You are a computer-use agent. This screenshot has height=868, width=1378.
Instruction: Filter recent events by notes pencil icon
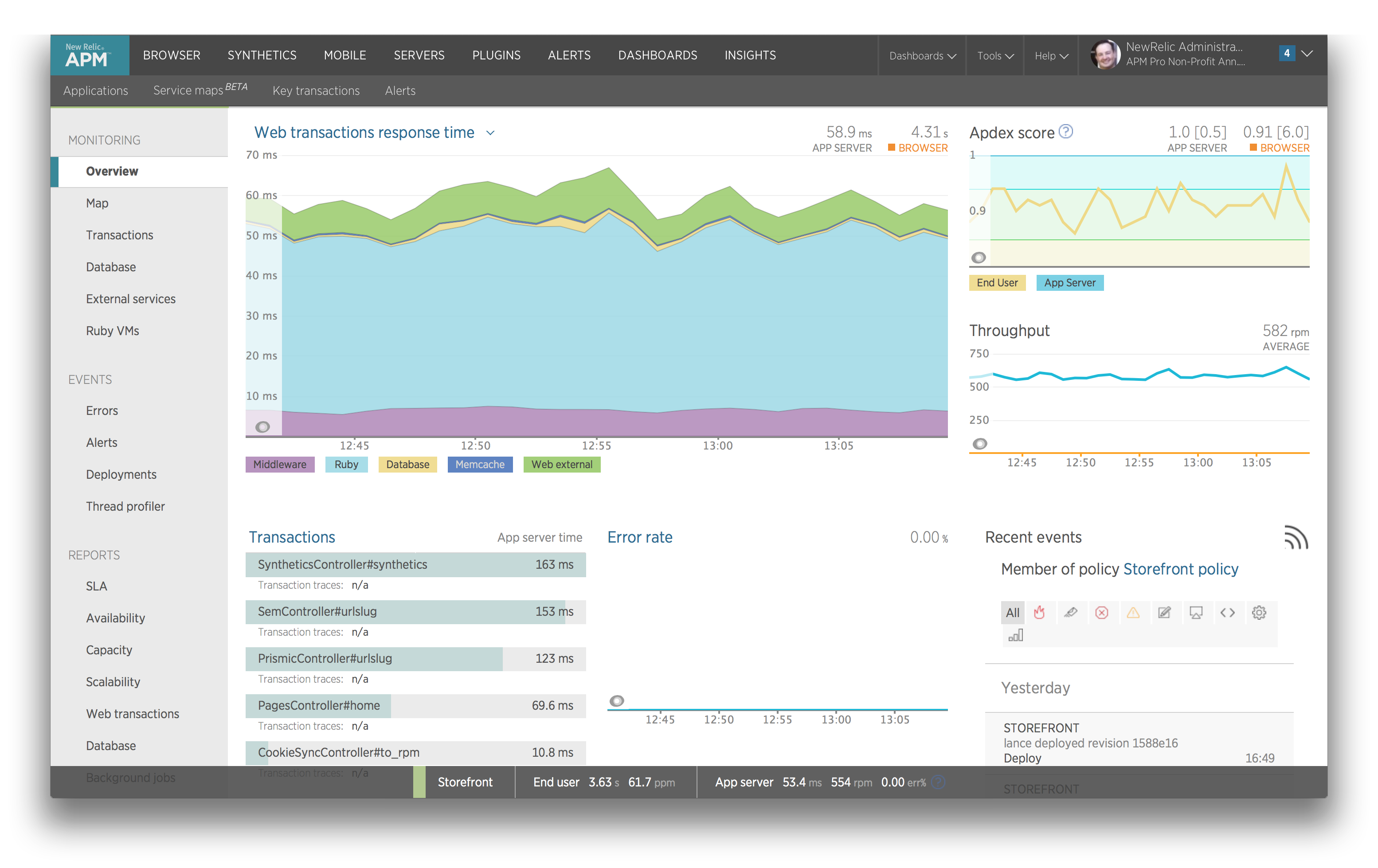pyautogui.click(x=1165, y=612)
